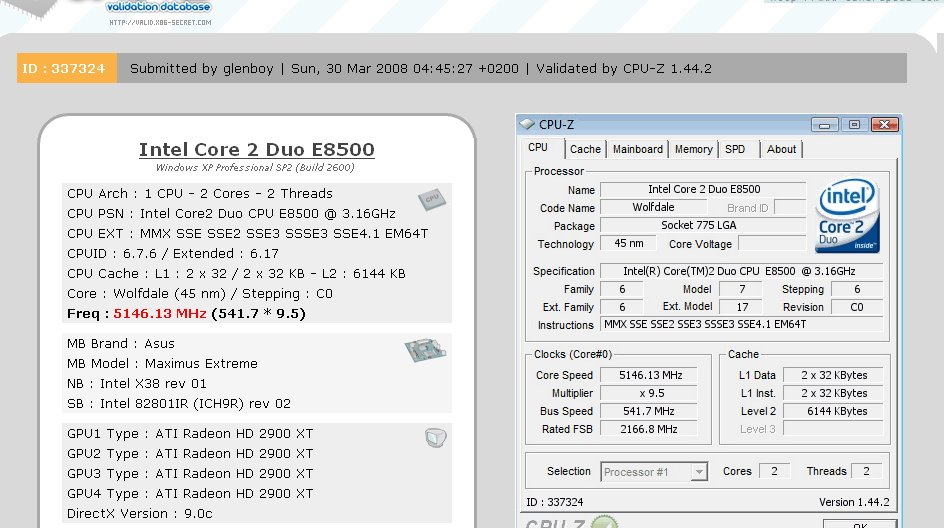Open the Mainboard tab

637,149
